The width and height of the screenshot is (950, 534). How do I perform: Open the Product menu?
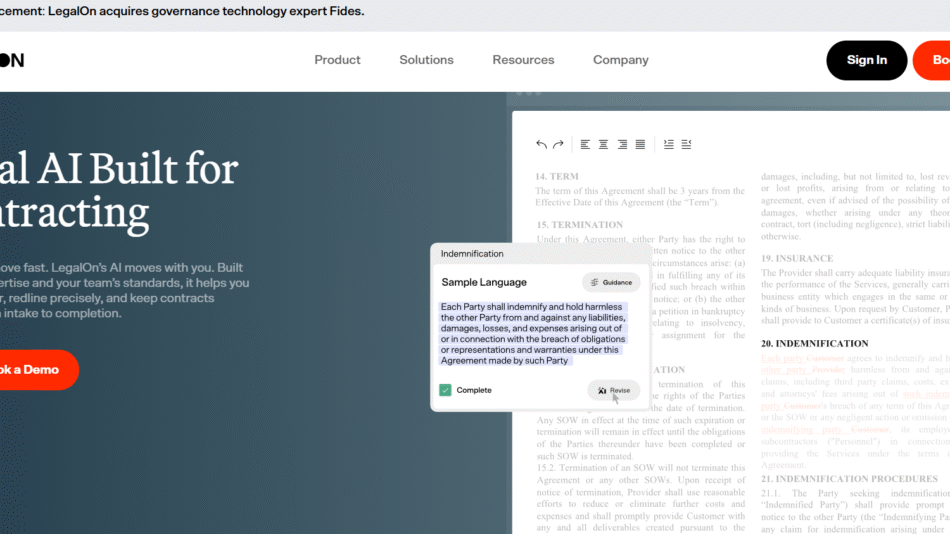pyautogui.click(x=337, y=60)
